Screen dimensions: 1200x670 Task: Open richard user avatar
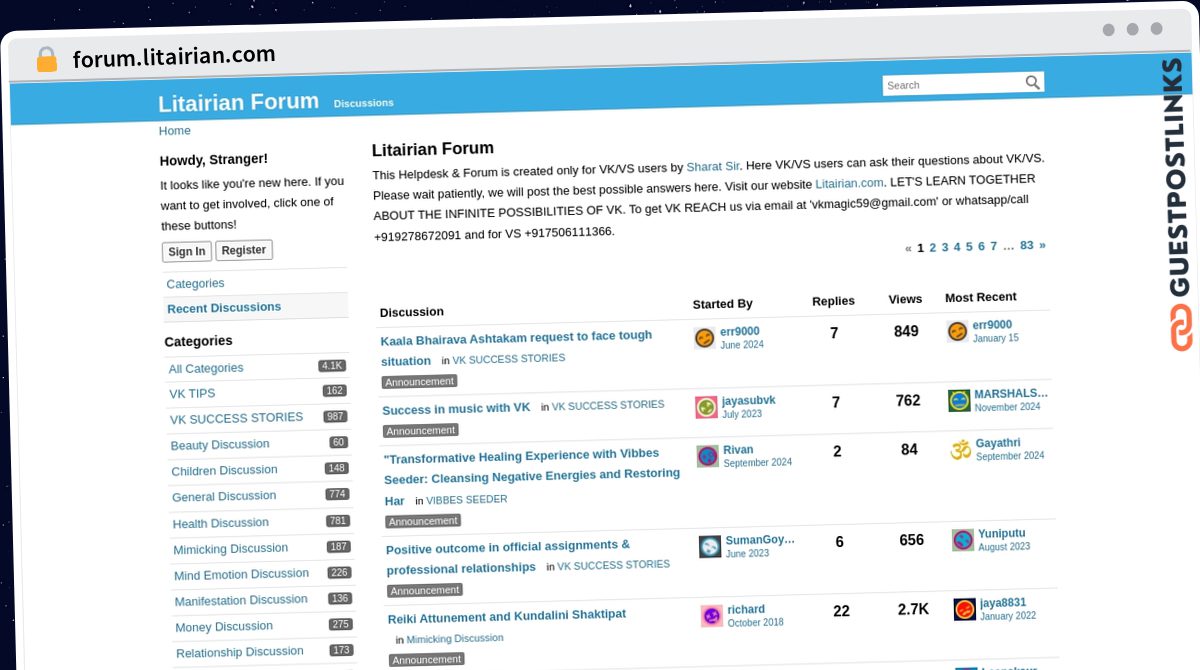(712, 616)
